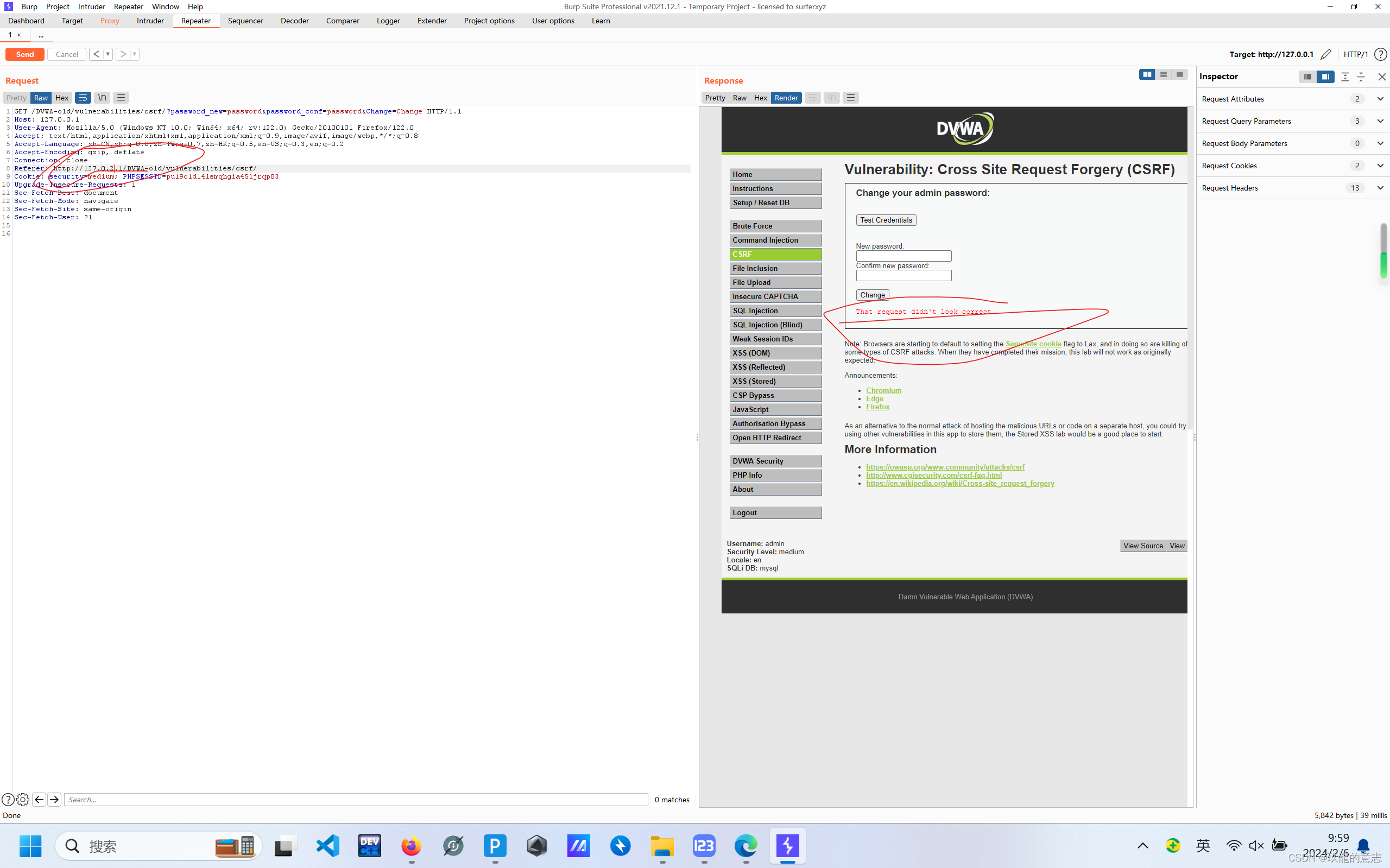Click Test Credentials button in rendered page
Screen dimensions: 1390x868
[x=886, y=220]
